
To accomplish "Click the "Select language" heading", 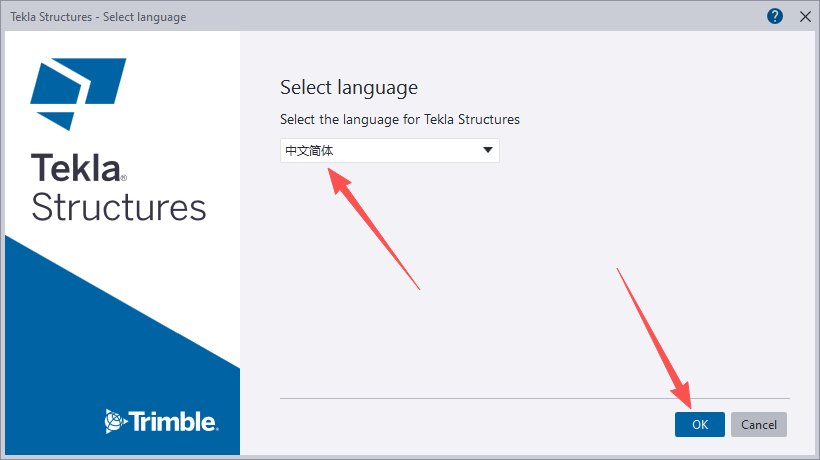I will (348, 87).
